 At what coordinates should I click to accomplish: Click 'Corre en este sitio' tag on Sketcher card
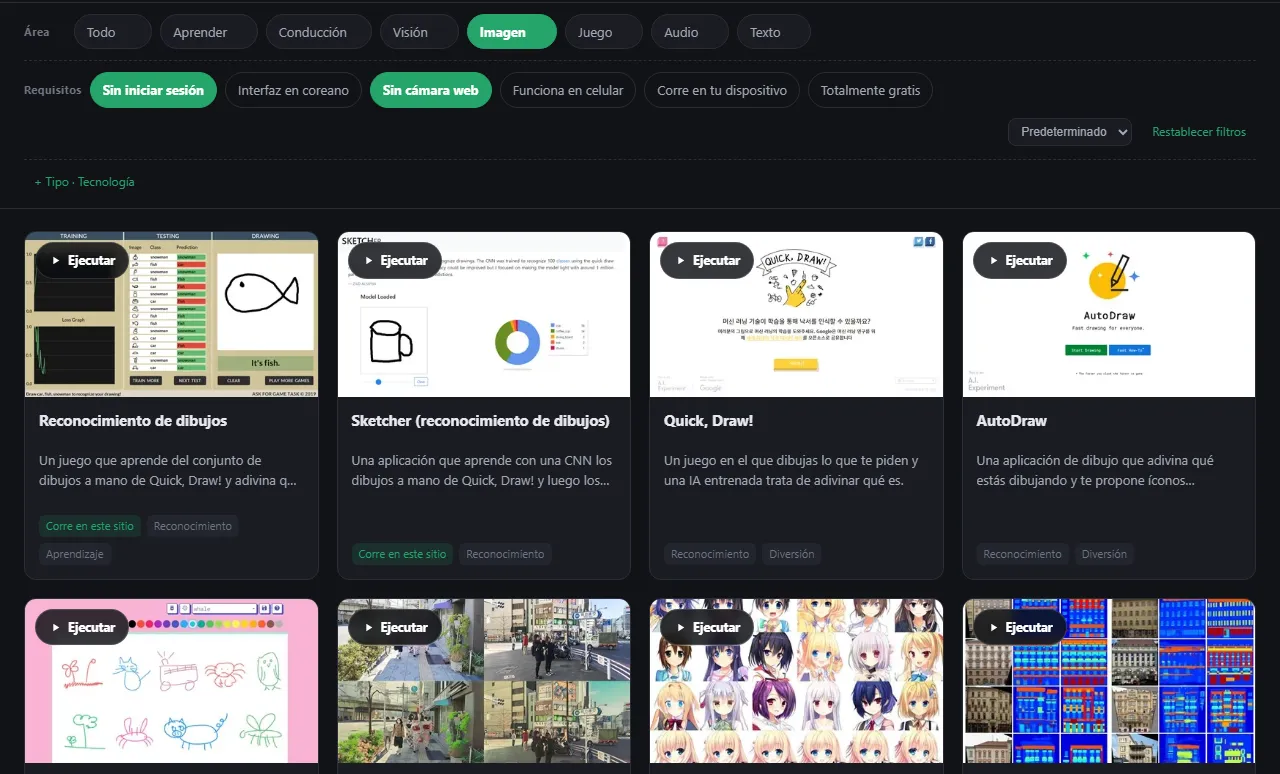402,554
